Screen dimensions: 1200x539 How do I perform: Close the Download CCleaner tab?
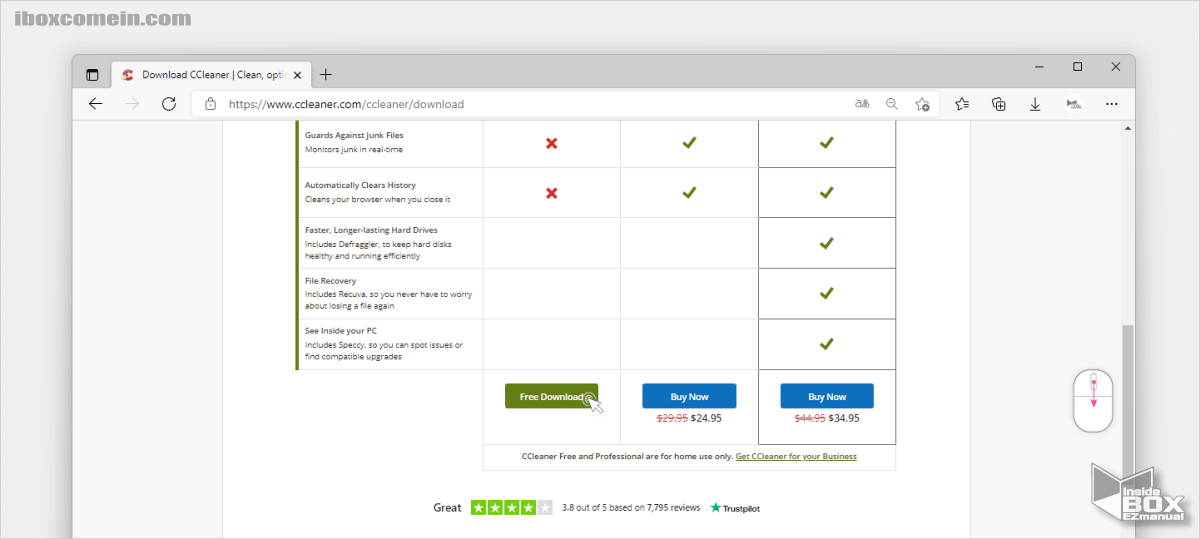coord(299,74)
